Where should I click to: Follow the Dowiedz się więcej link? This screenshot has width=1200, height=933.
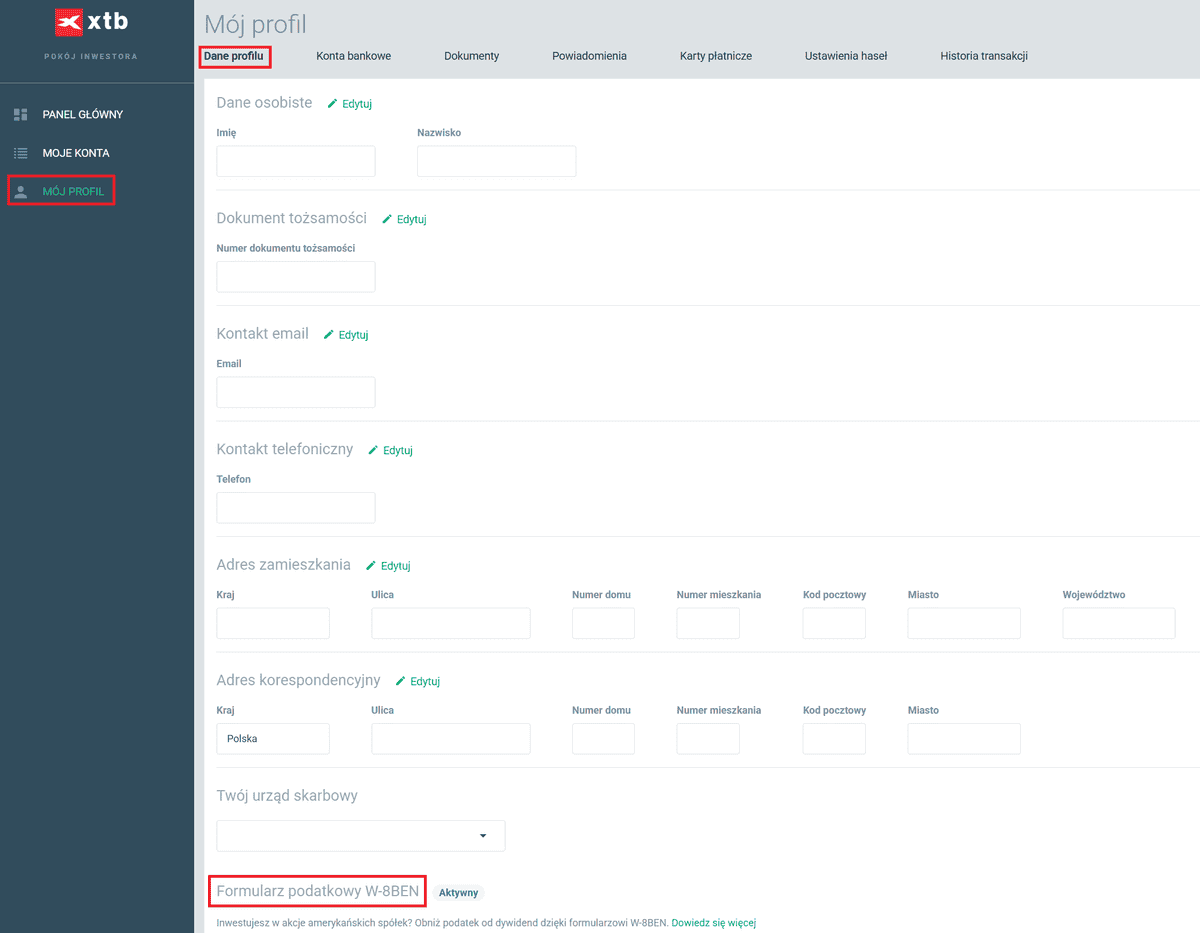click(x=713, y=922)
